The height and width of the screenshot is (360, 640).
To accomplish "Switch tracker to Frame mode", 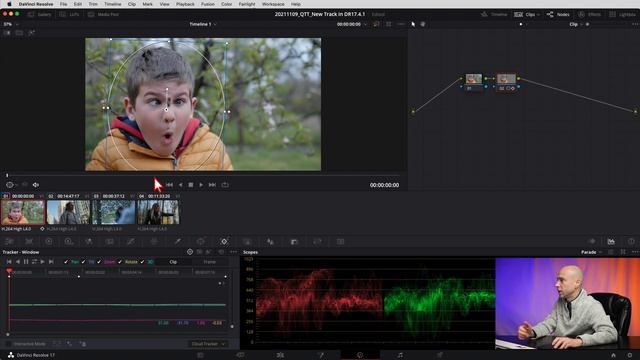I will pyautogui.click(x=209, y=262).
